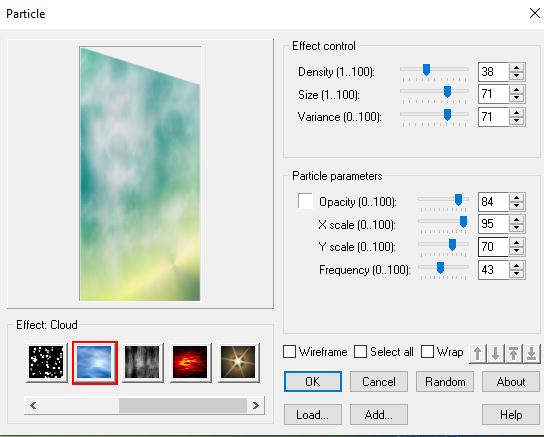Image resolution: width=544 pixels, height=437 pixels.
Task: Increase Density value with up spinner
Action: pyautogui.click(x=517, y=67)
